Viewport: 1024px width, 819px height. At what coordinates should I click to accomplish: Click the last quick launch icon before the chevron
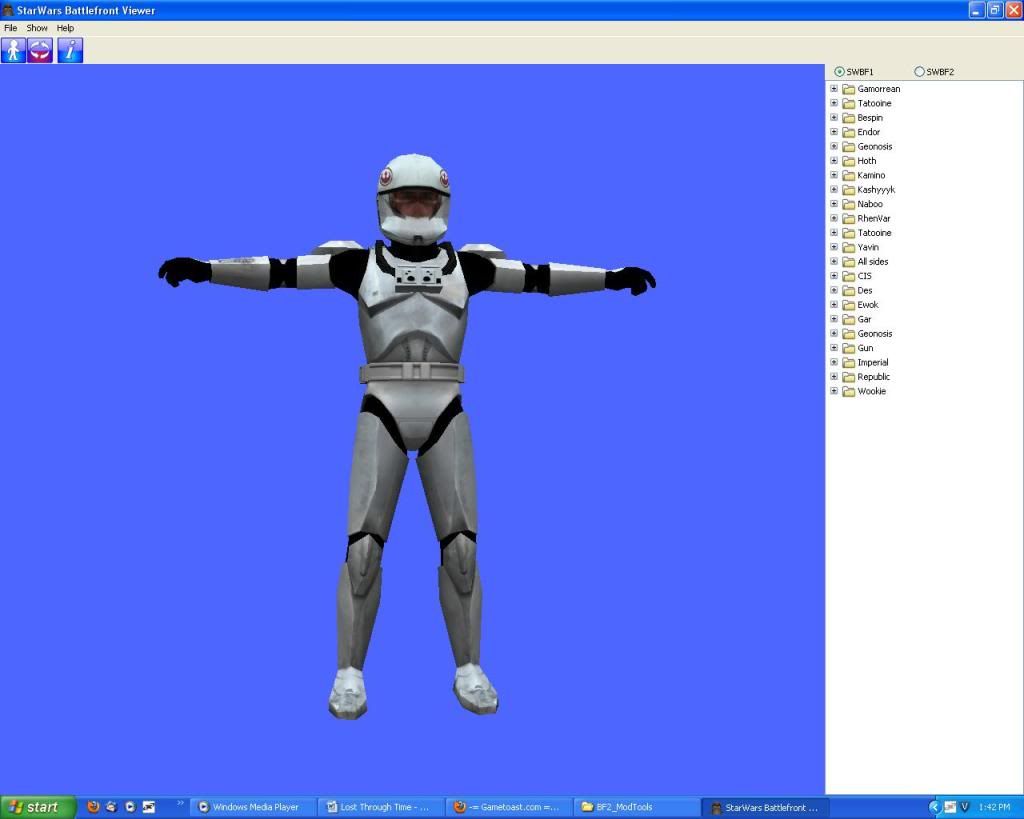[149, 807]
